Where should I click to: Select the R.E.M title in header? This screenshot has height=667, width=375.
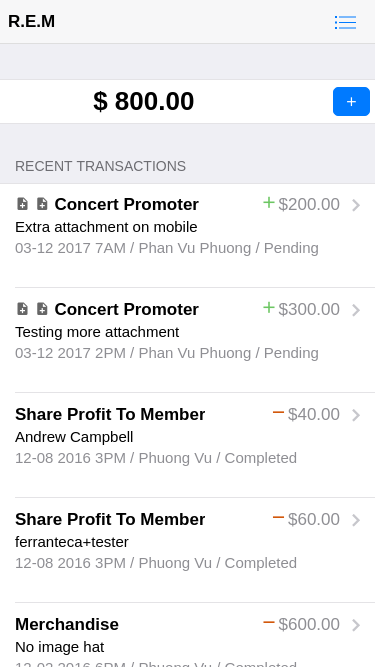pos(31,21)
